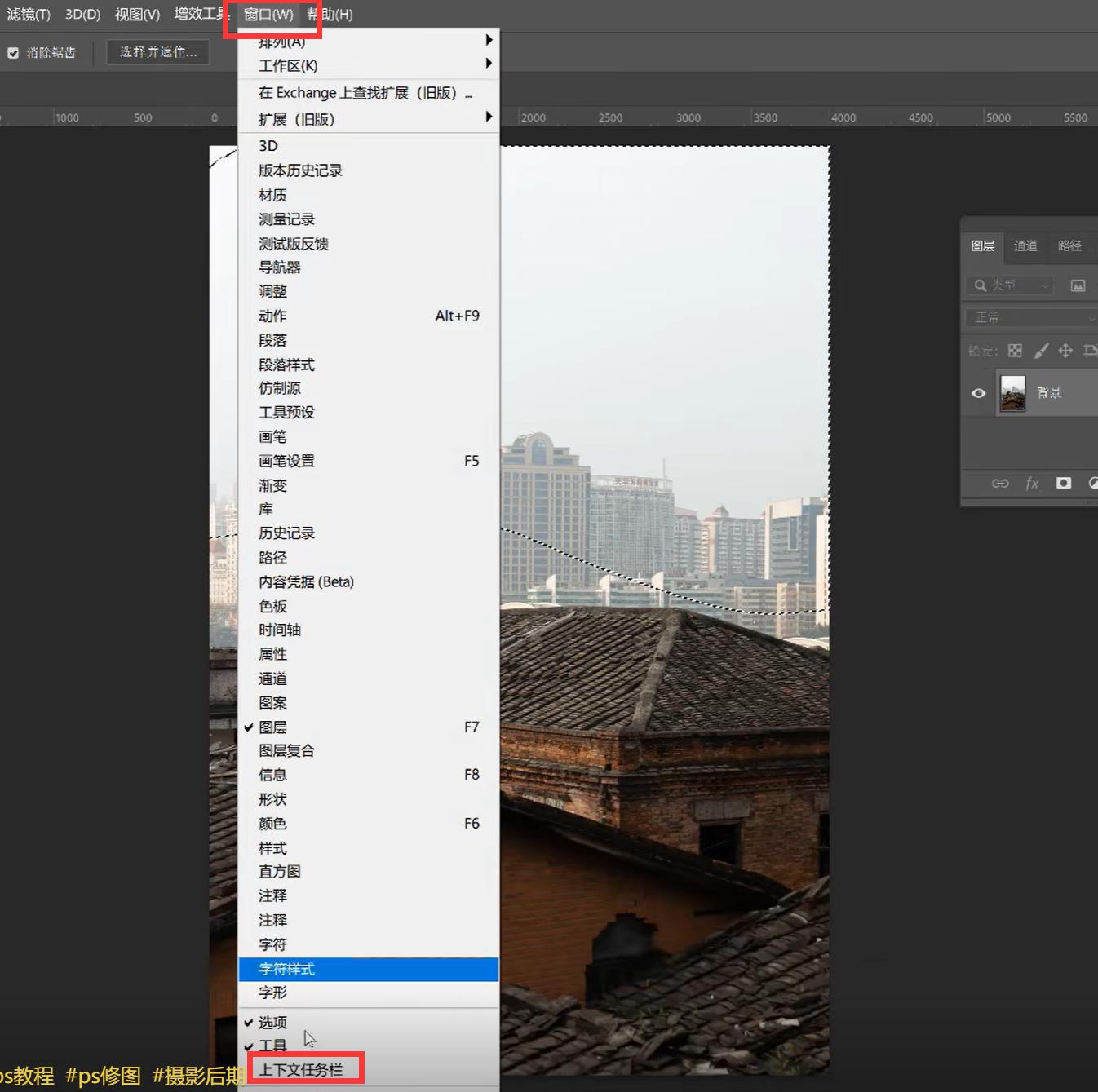Enable lock transparent pixels icon

[1015, 351]
